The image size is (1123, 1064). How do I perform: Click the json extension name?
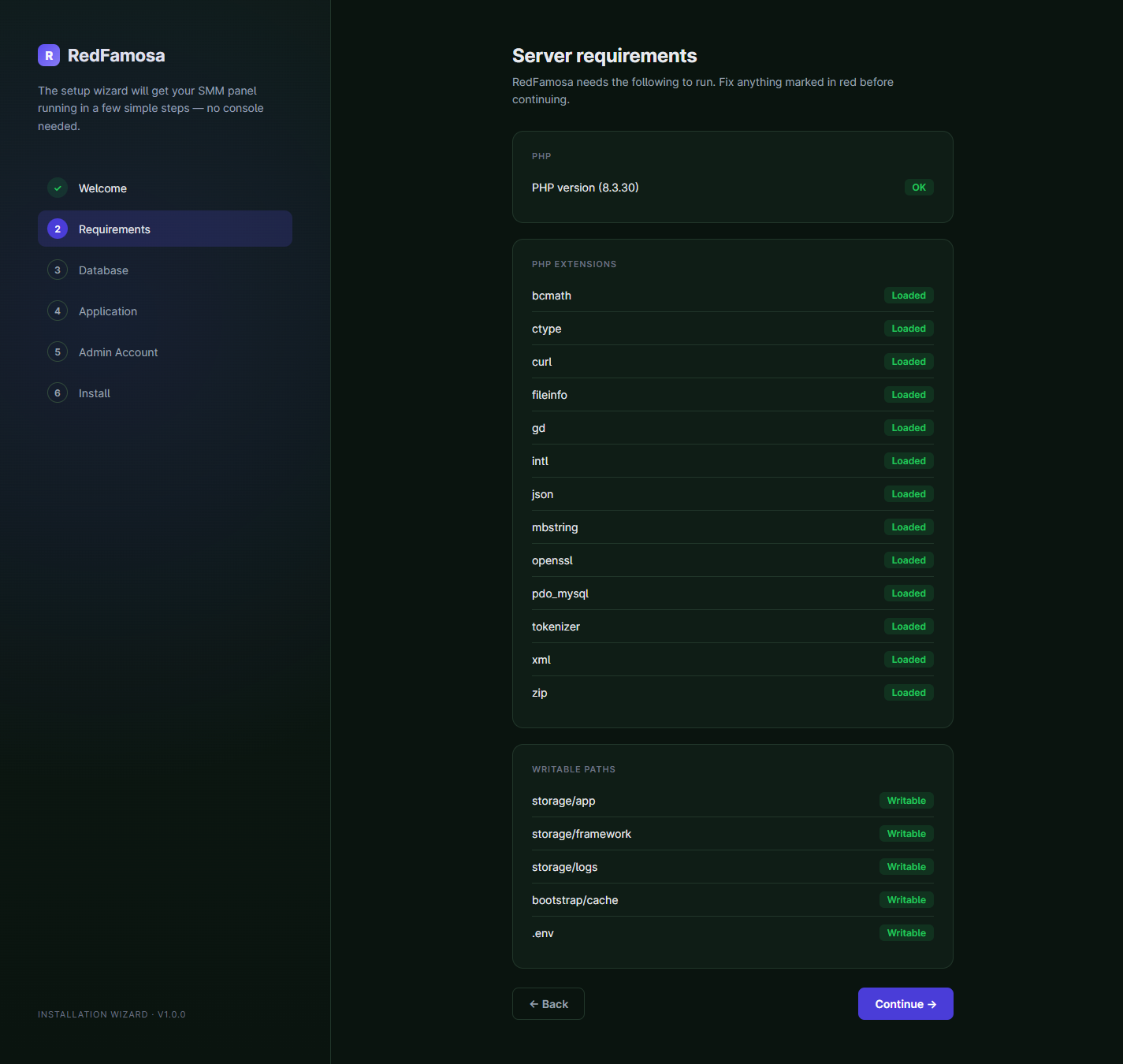tap(542, 494)
